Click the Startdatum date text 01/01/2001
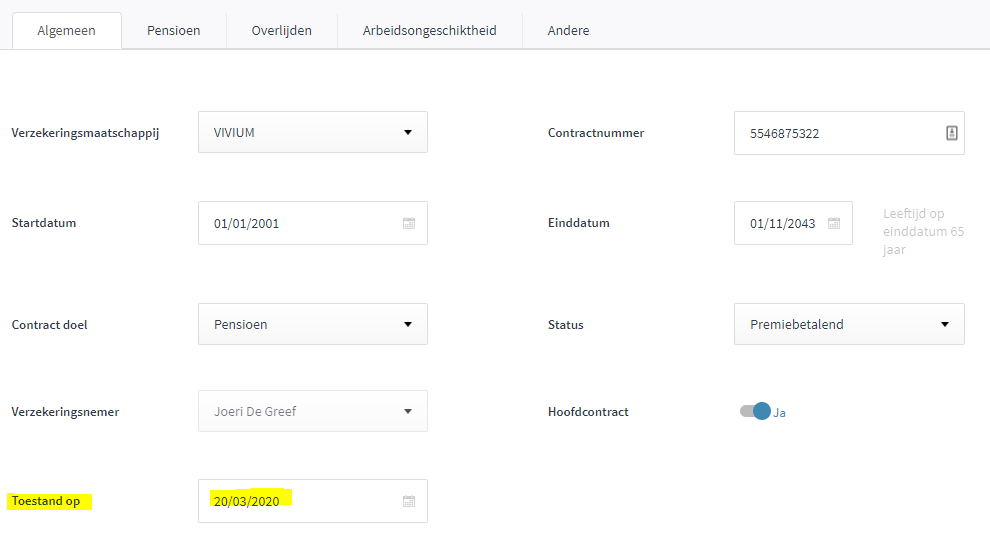Viewport: 990px width, 546px height. click(x=246, y=224)
